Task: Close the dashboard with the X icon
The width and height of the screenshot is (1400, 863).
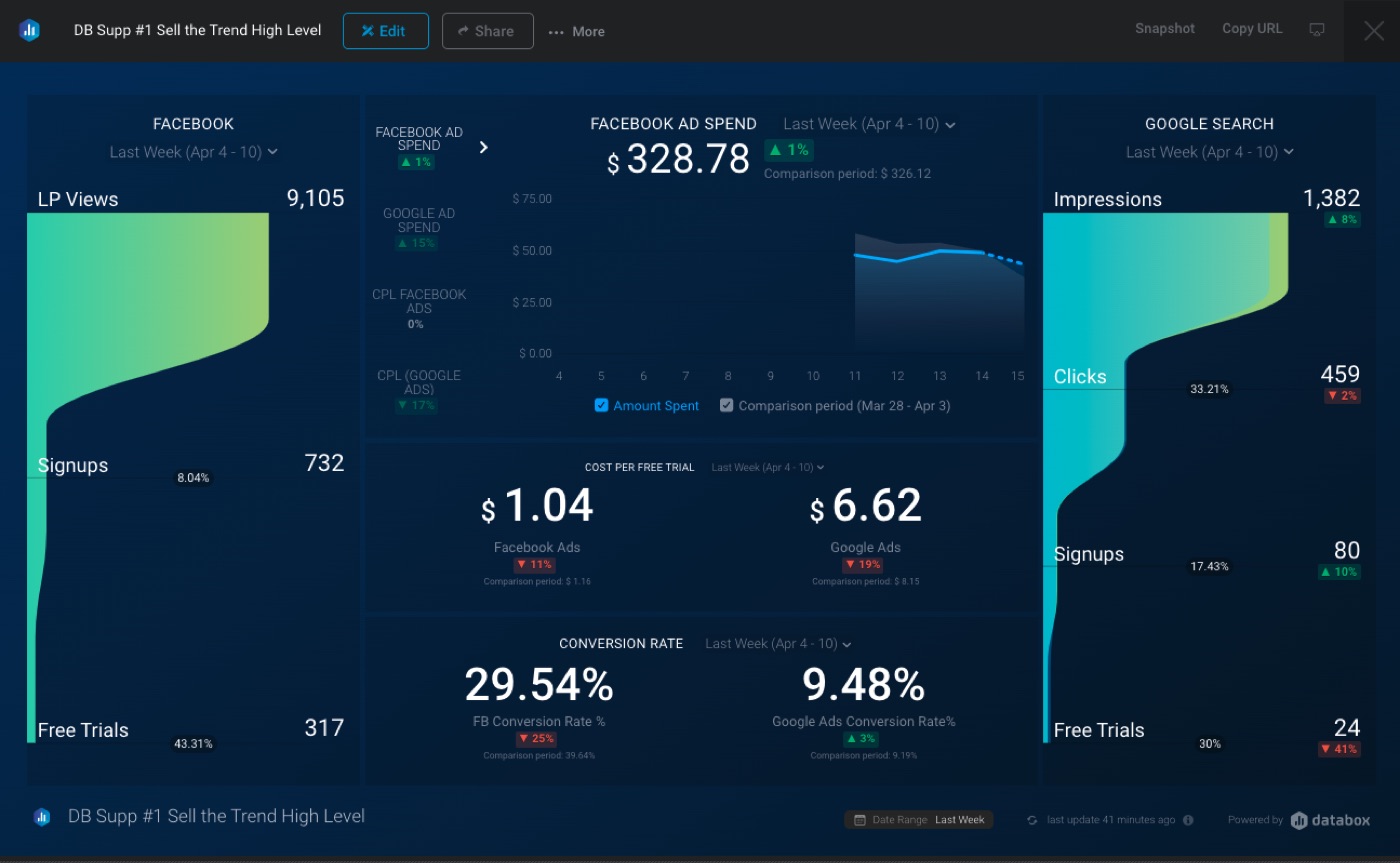Action: (x=1374, y=31)
